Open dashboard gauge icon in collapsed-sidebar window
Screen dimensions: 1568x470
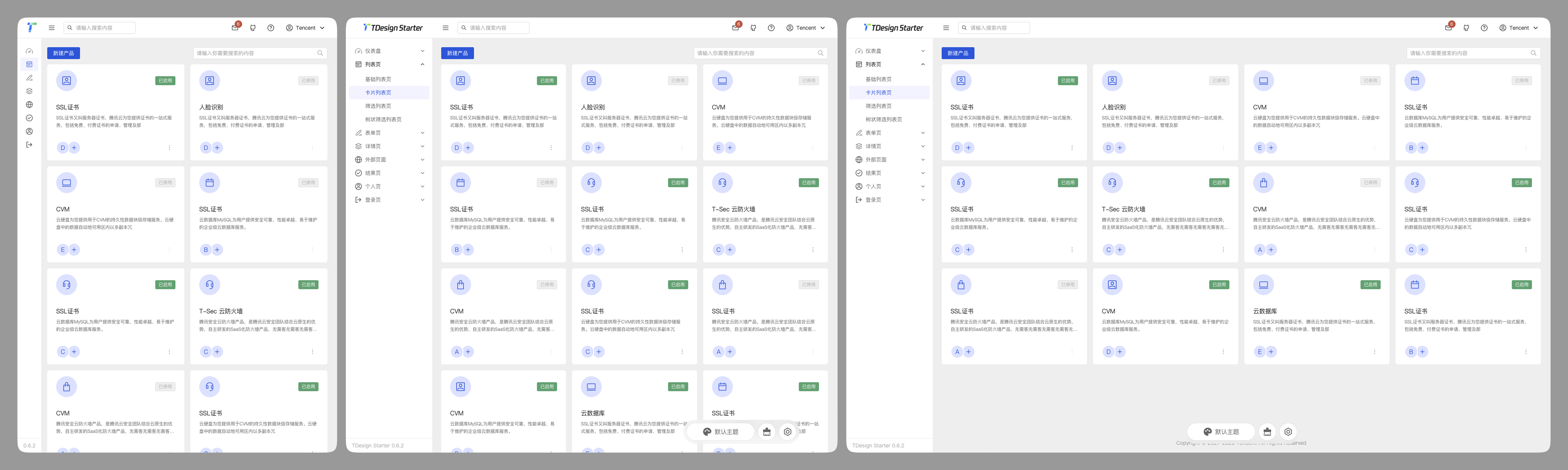(29, 51)
